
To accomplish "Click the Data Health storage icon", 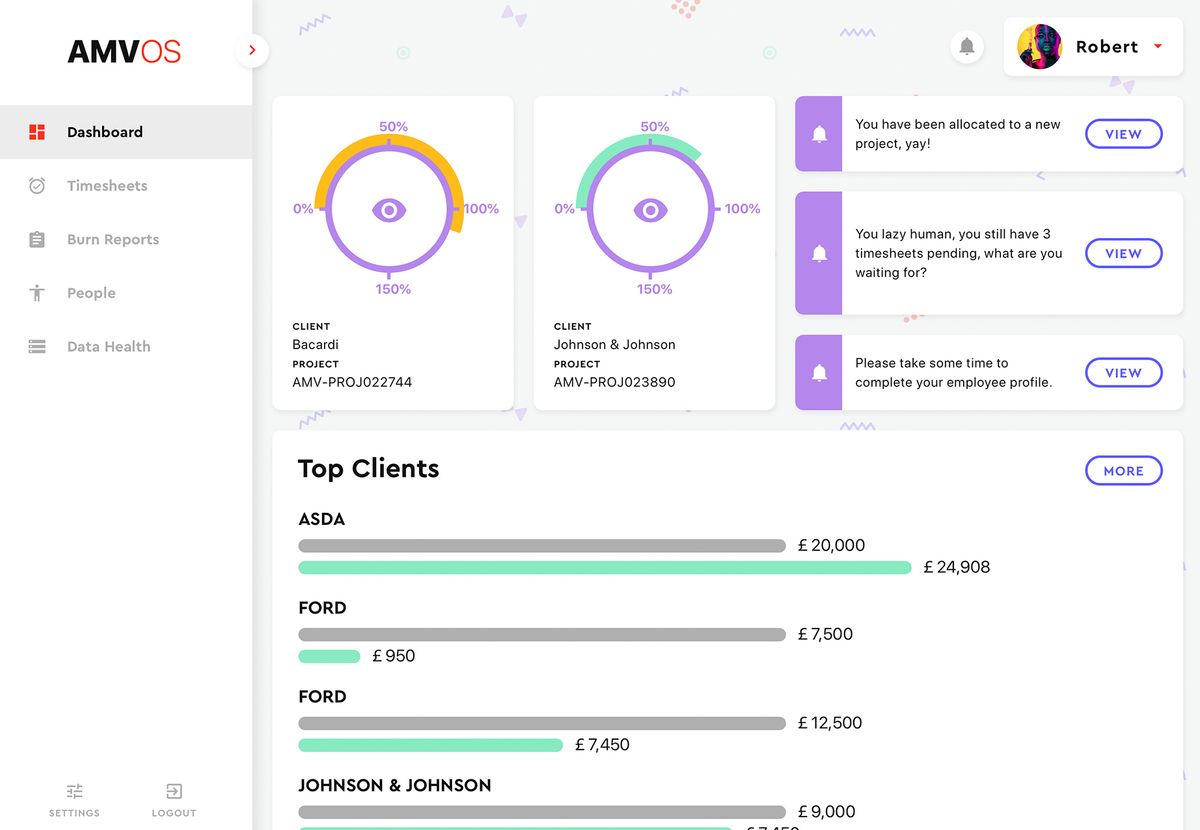I will 37,347.
